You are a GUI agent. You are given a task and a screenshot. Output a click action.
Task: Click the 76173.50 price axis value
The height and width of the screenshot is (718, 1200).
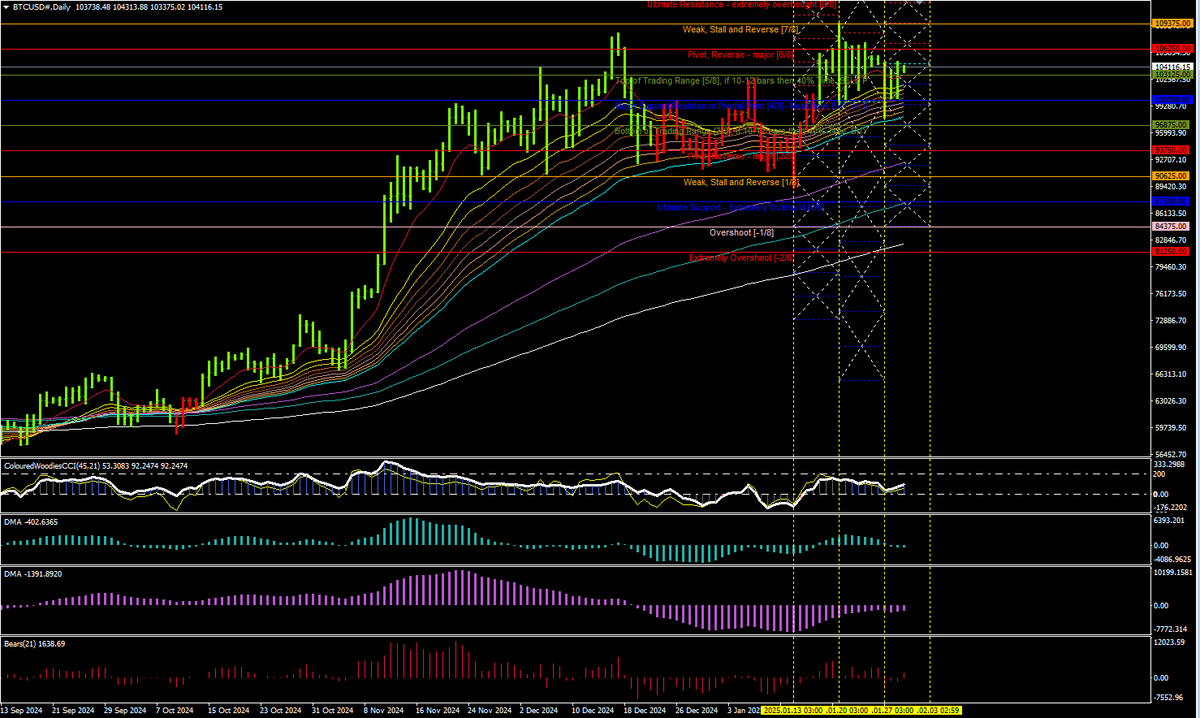pyautogui.click(x=1171, y=294)
